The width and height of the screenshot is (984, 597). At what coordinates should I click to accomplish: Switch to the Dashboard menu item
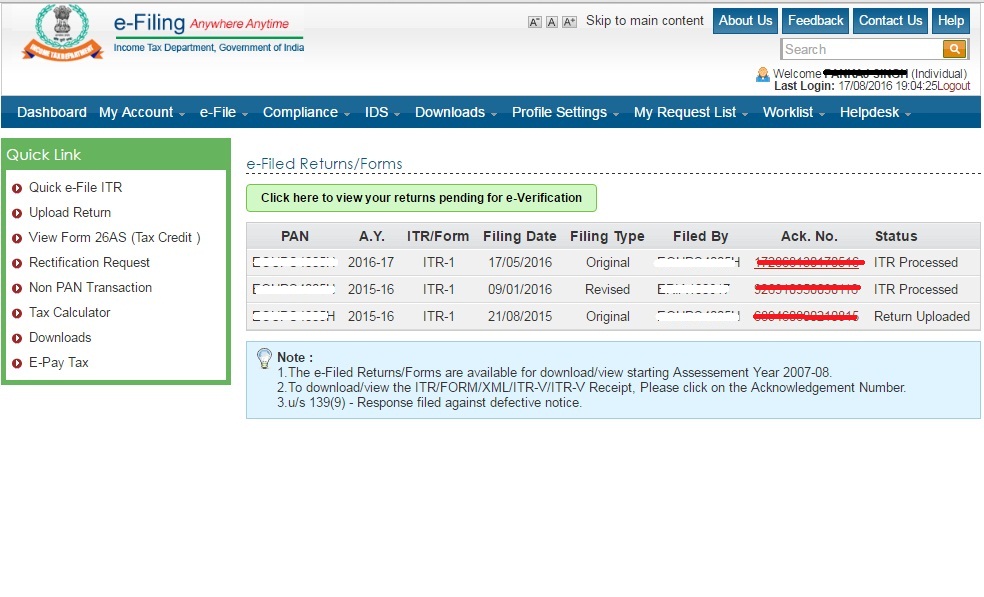tap(51, 112)
